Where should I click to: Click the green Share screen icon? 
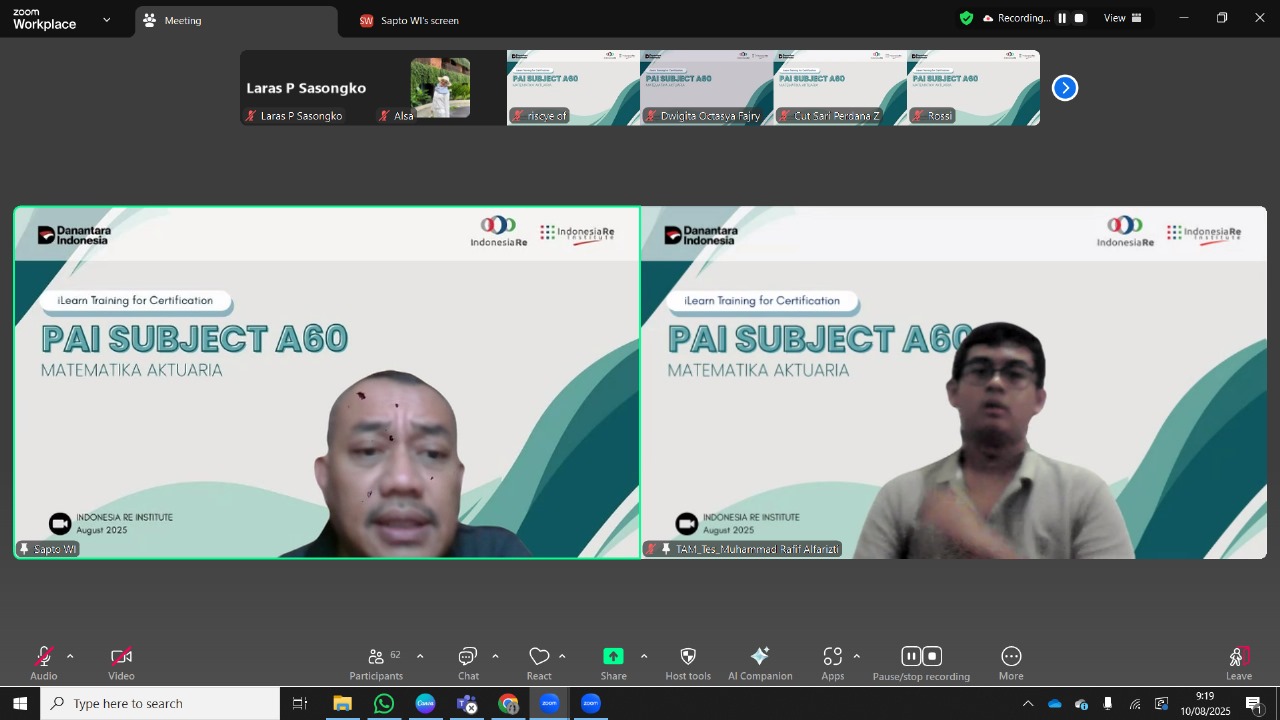[x=613, y=656]
